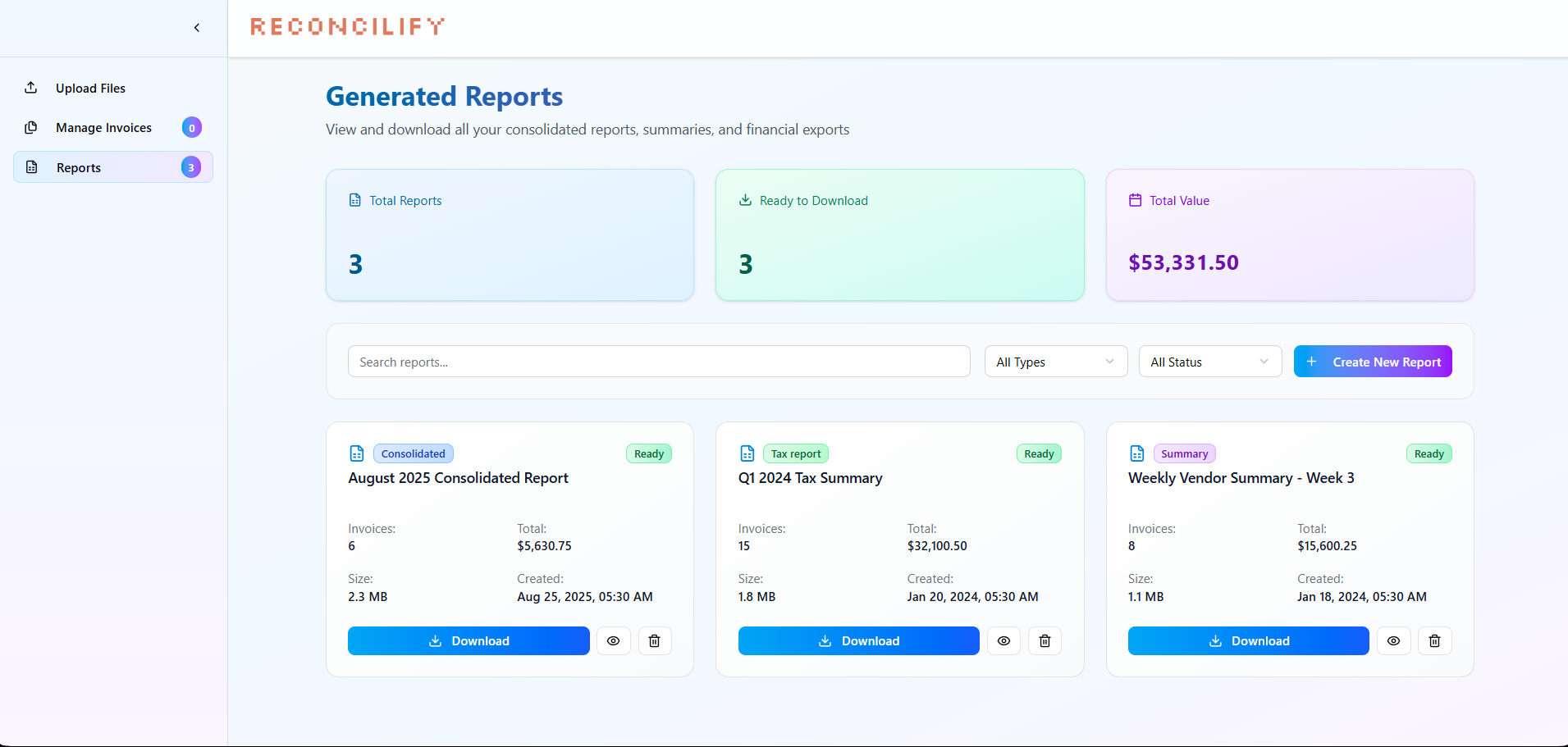Select the Reports sidebar item
This screenshot has height=747, width=1568.
[113, 167]
